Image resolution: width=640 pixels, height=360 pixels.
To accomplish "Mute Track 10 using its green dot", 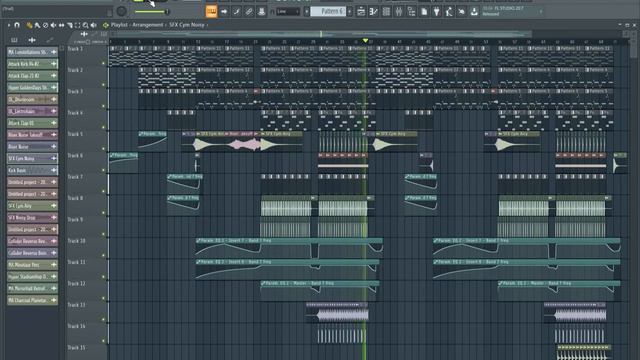I will 103,256.
